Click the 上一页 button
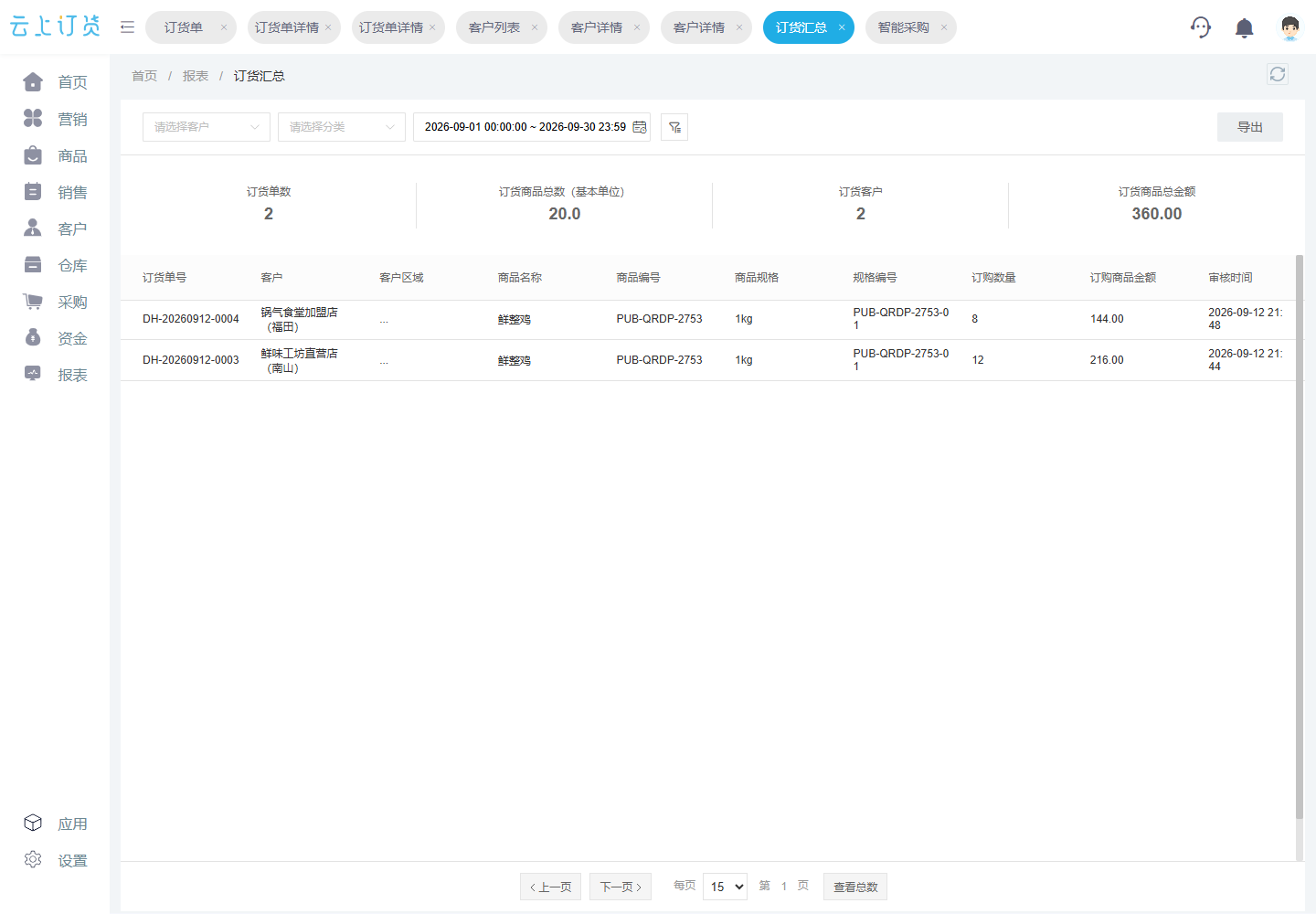The height and width of the screenshot is (914, 1316). tap(551, 887)
